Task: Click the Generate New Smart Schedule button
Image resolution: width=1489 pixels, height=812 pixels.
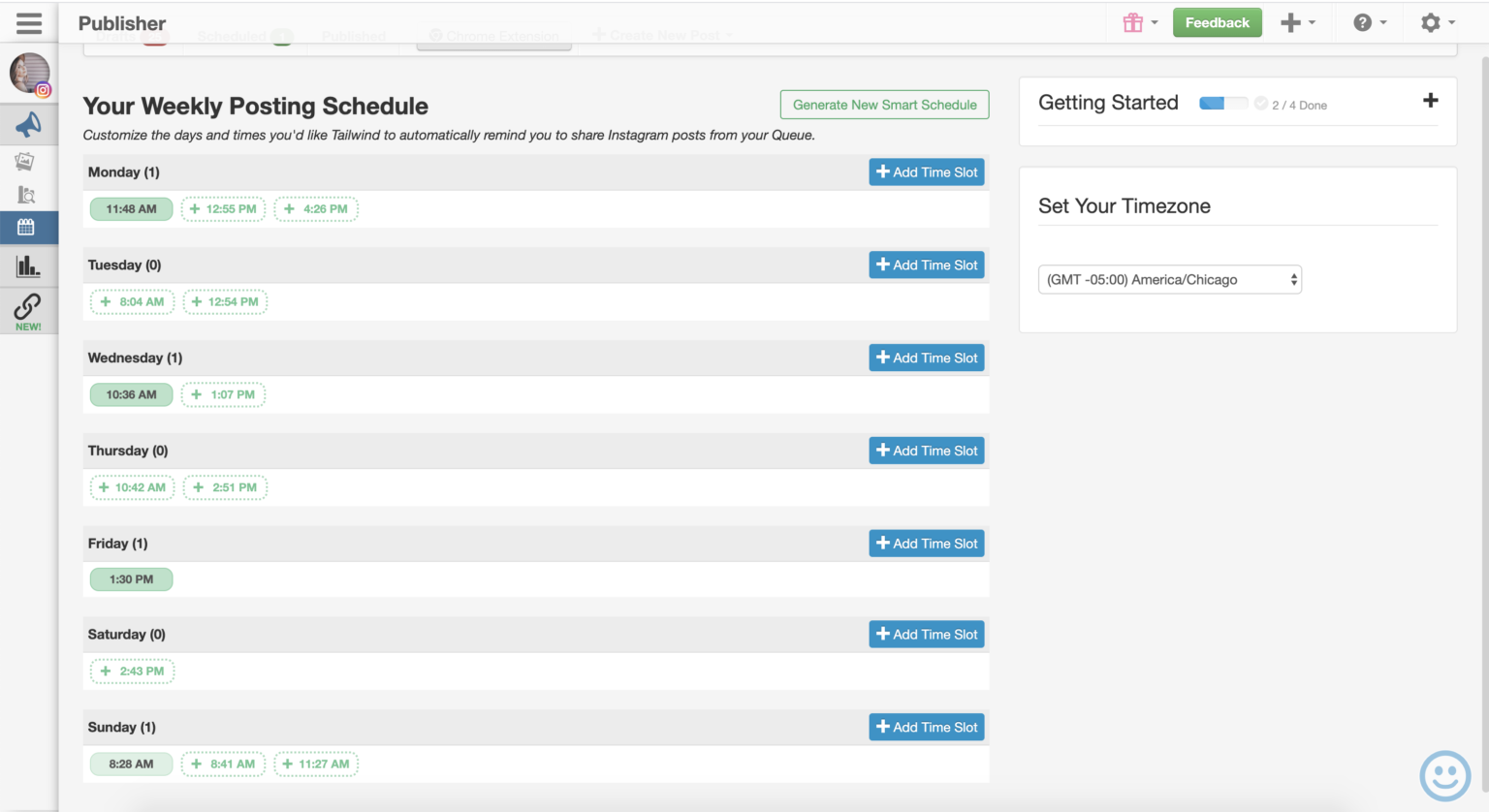Action: tap(883, 104)
